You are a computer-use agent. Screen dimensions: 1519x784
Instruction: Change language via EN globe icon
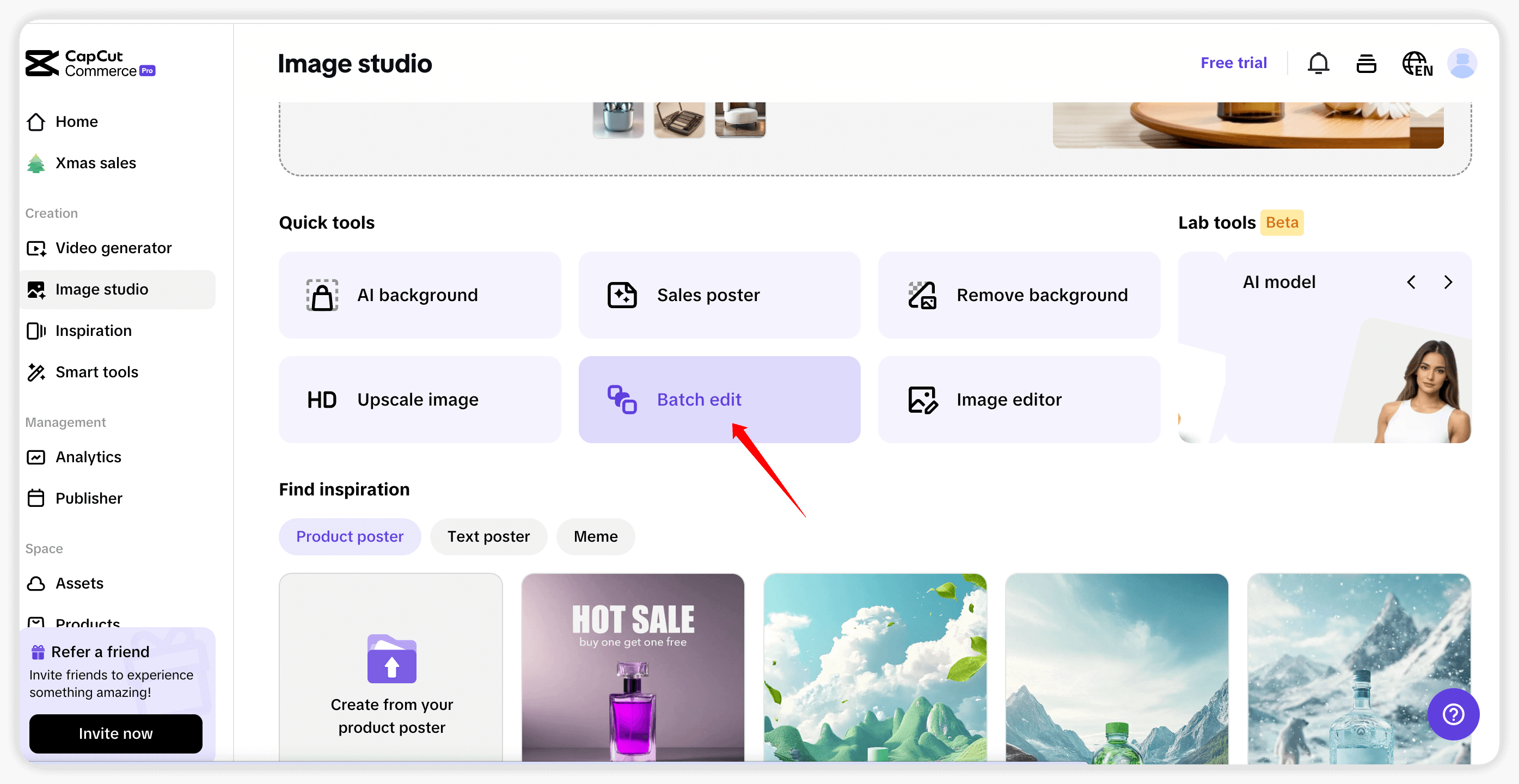[1417, 64]
